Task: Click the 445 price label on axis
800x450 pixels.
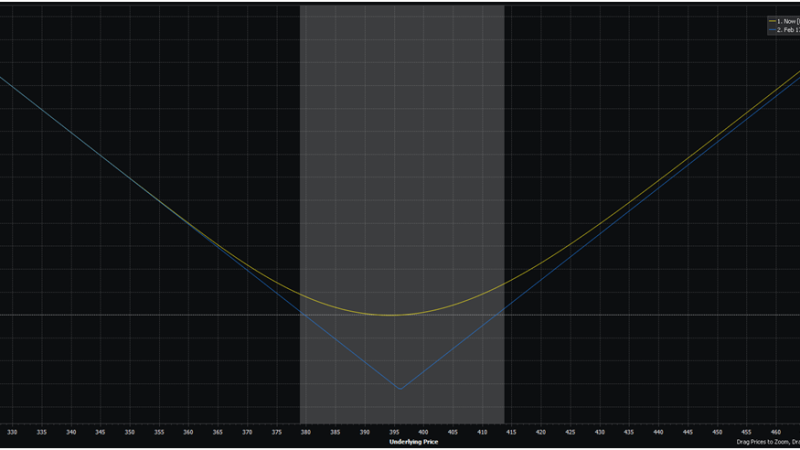Action: (688, 432)
